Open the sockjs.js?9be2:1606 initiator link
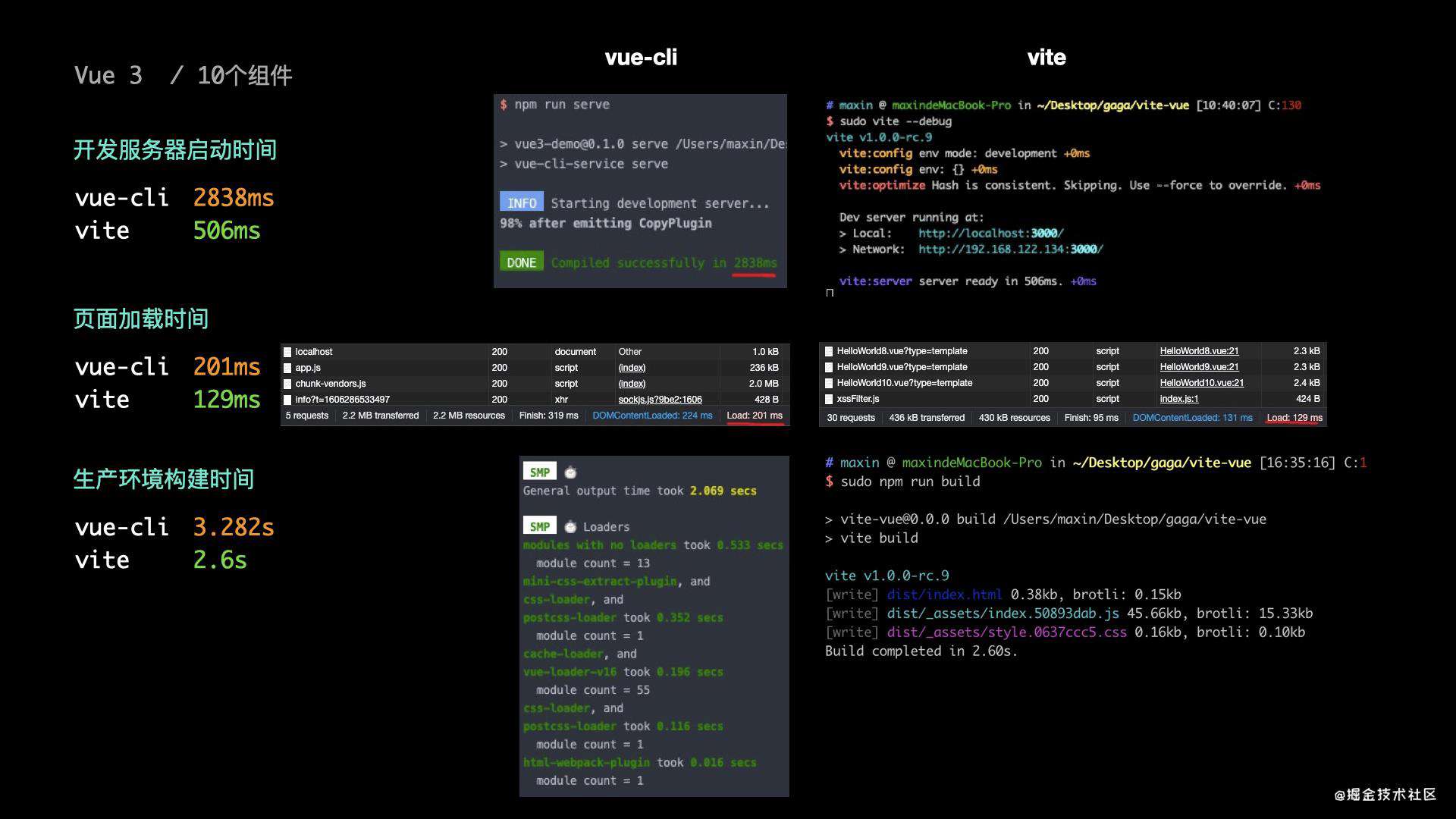The width and height of the screenshot is (1456, 819). point(660,400)
